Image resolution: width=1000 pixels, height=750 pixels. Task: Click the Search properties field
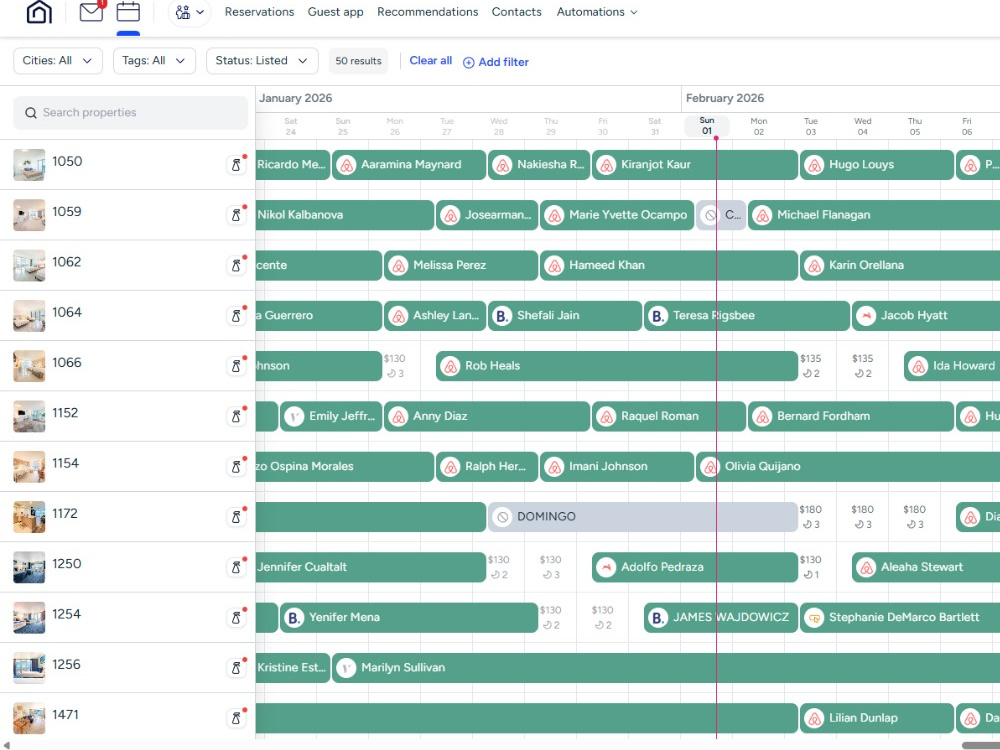tap(131, 113)
